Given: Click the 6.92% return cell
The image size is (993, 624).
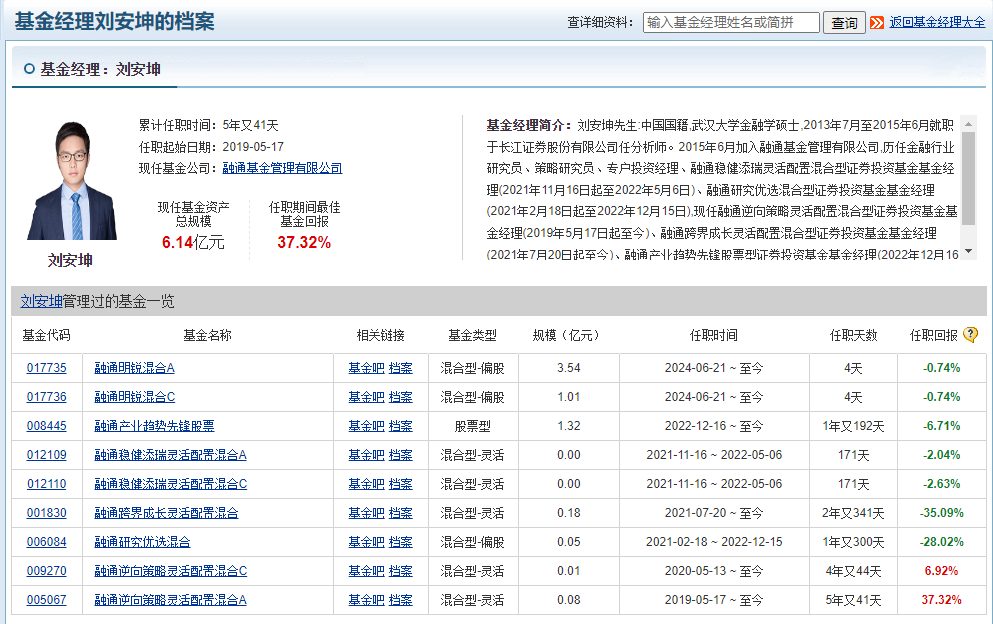Looking at the screenshot, I should point(942,571).
